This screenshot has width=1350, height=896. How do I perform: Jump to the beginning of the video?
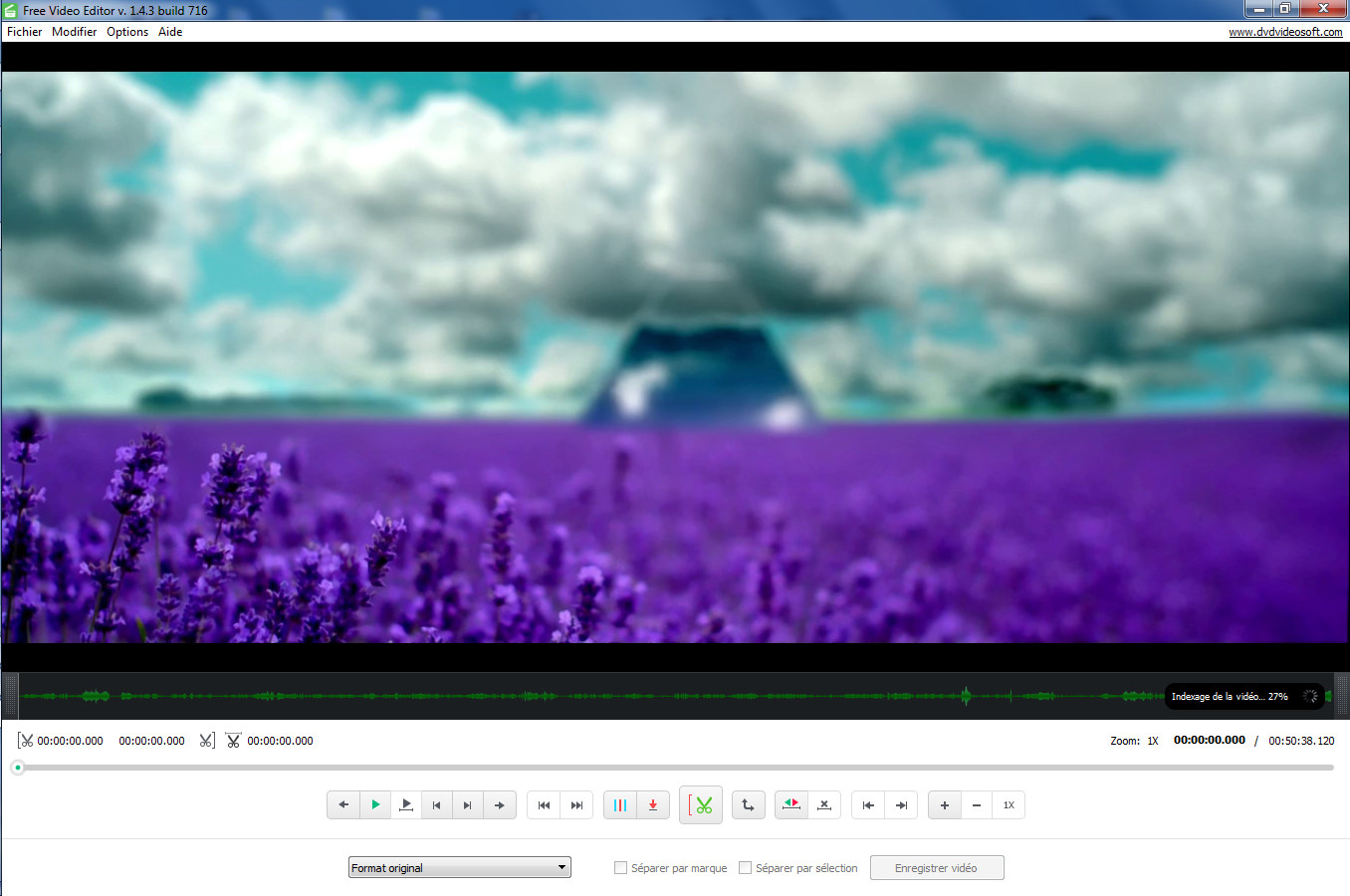click(544, 804)
